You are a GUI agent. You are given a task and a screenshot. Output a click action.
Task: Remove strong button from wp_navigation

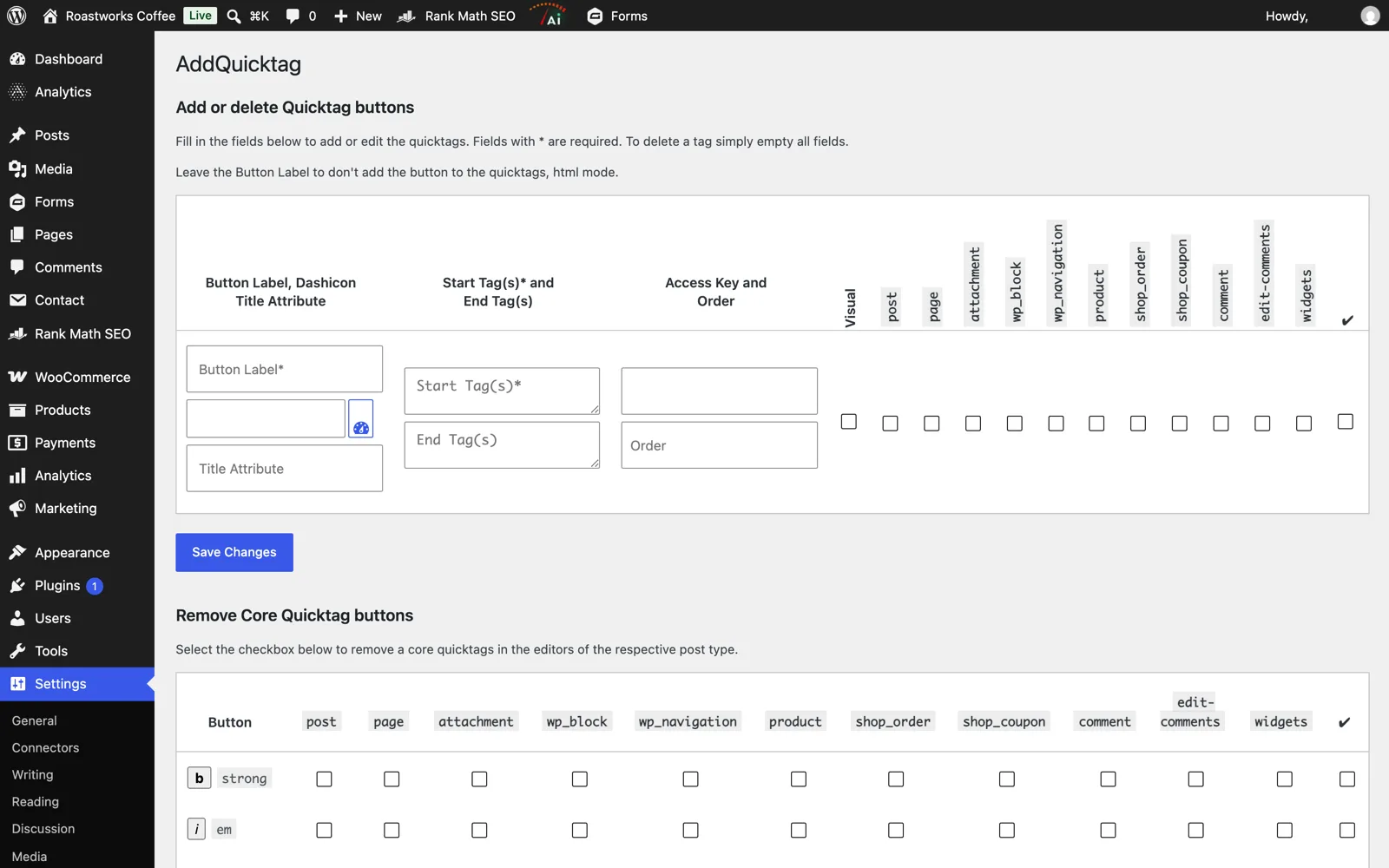[x=690, y=779]
